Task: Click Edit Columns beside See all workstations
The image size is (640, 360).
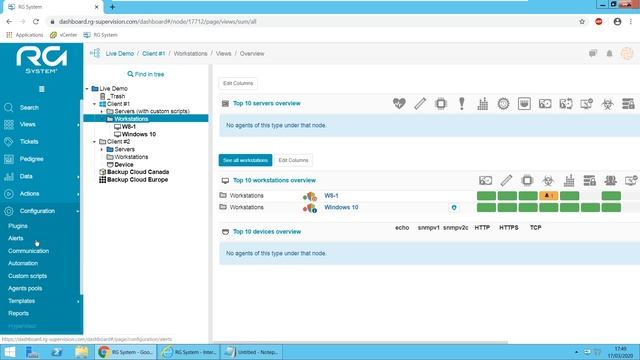Action: 293,160
